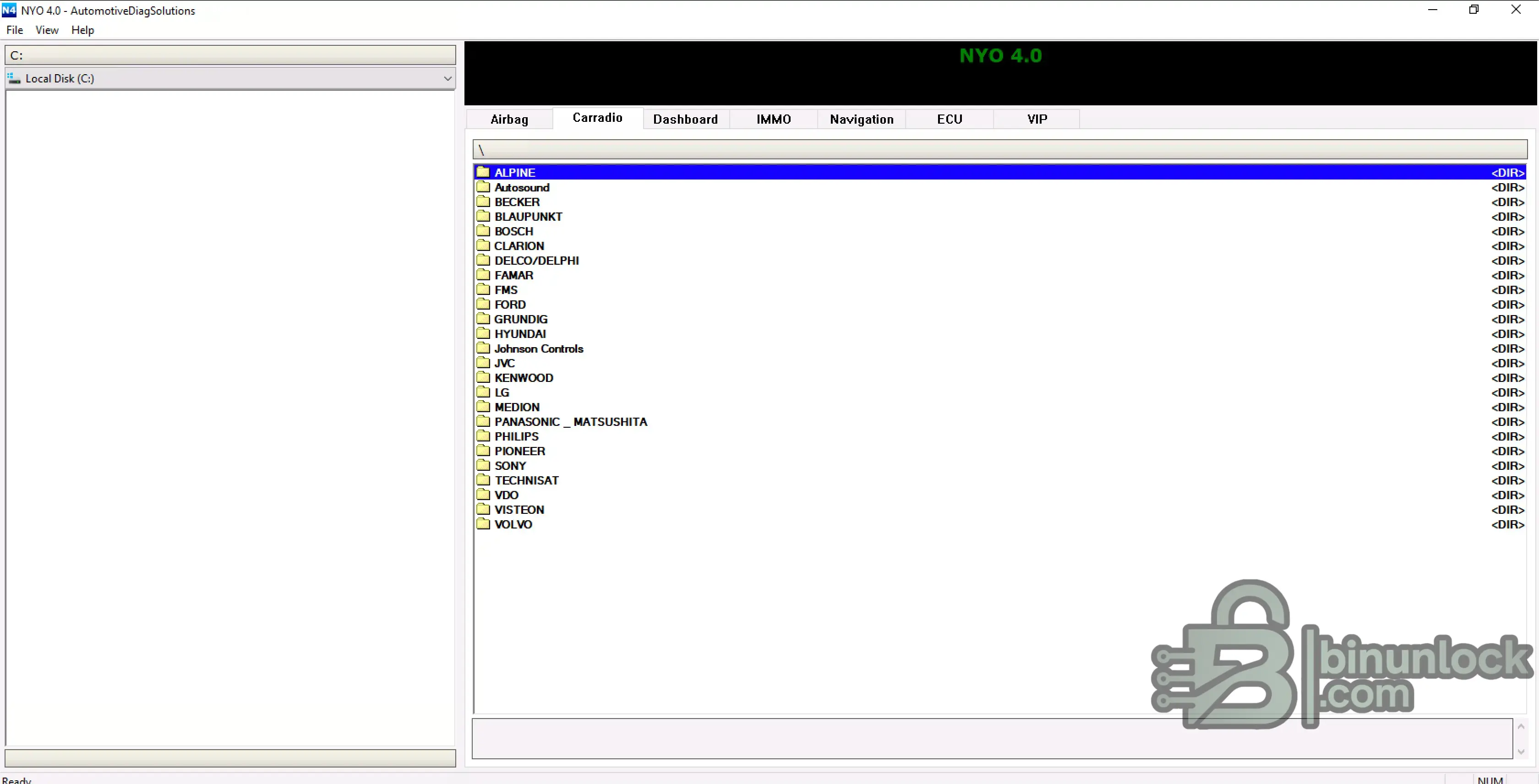Select the Johnson Controls row name
The width and height of the screenshot is (1539, 784).
(538, 348)
